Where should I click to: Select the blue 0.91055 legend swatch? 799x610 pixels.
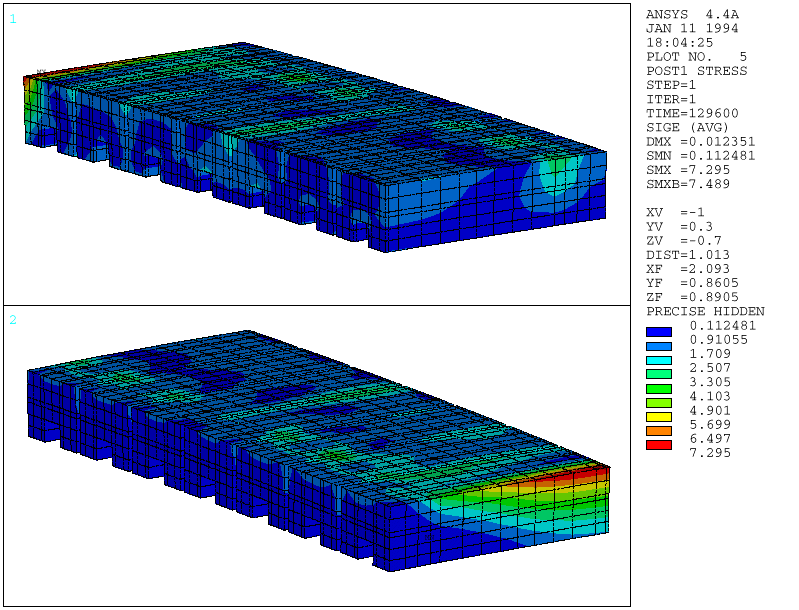(x=659, y=345)
